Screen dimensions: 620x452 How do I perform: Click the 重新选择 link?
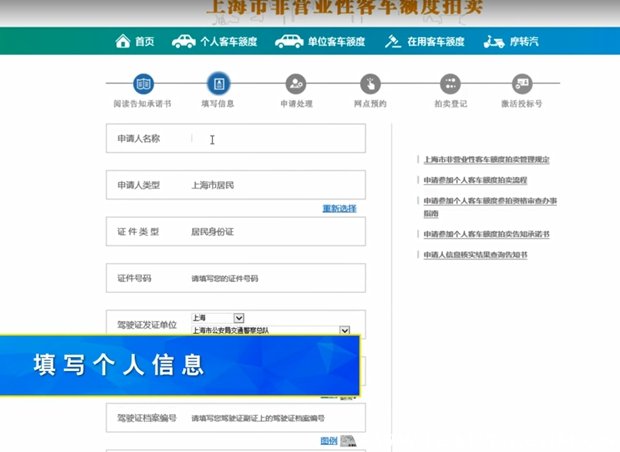pos(339,208)
